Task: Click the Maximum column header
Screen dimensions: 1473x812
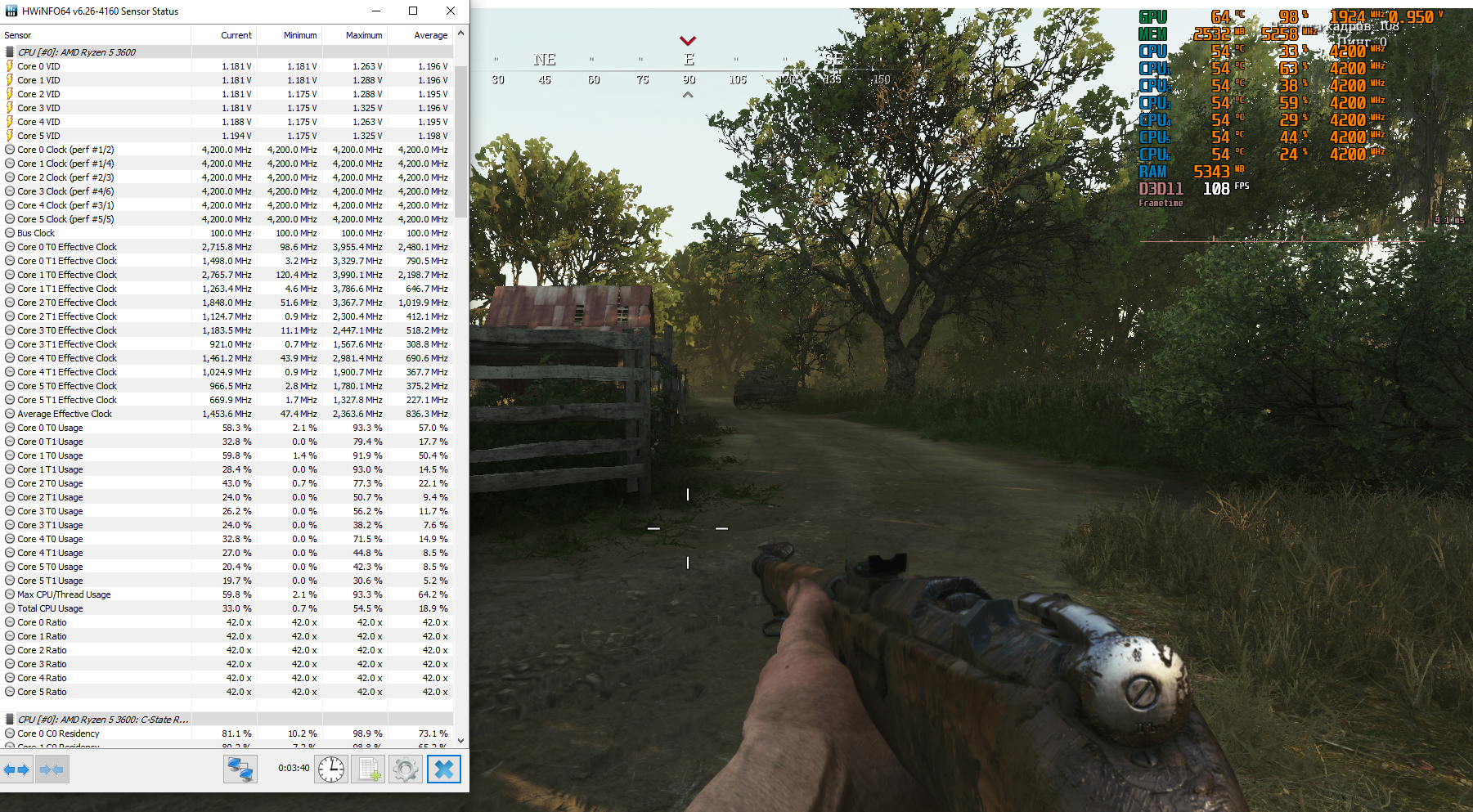Action: (355, 35)
